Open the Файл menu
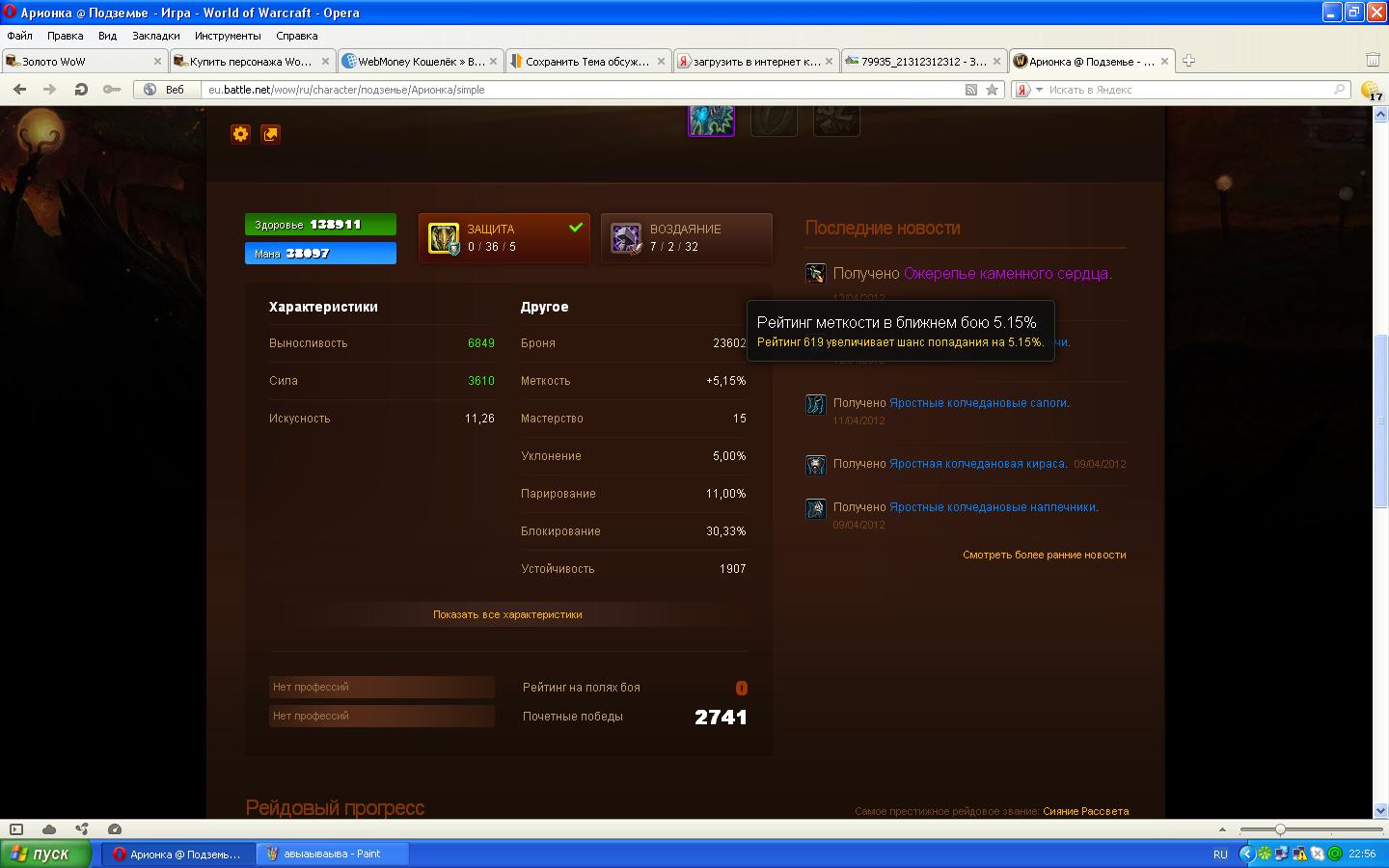Viewport: 1389px width, 868px height. tap(19, 36)
